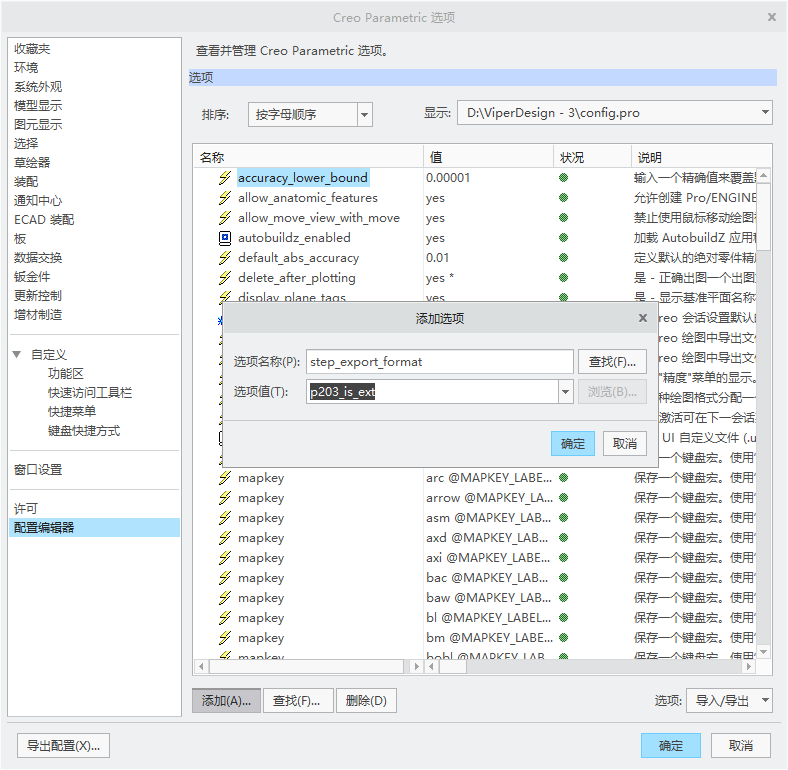Click green status dot for default_abs_accuracy
This screenshot has height=770, width=788.
pos(563,258)
